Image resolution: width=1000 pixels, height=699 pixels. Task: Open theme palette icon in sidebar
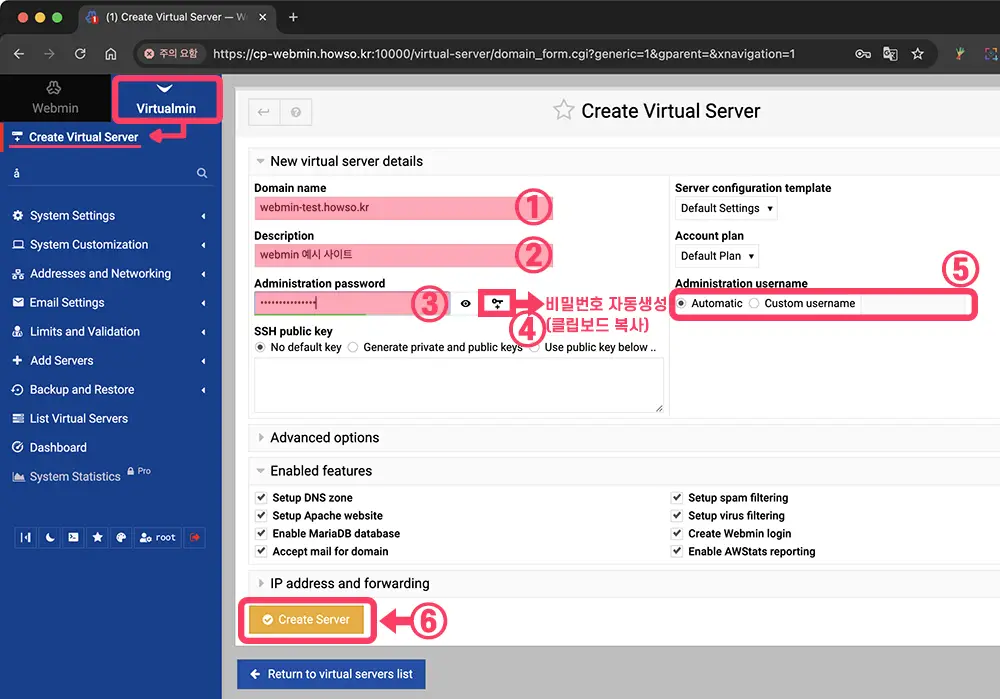pos(121,538)
